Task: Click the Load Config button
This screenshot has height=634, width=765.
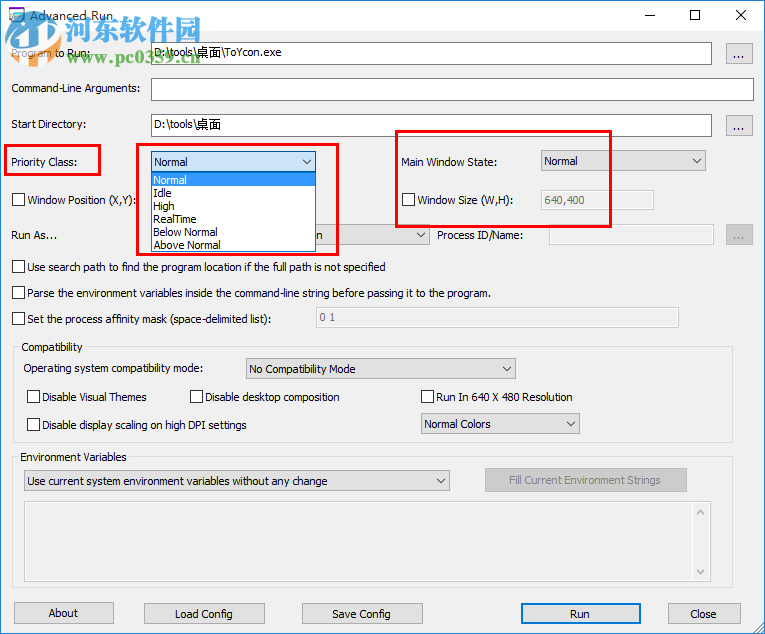Action: (x=204, y=614)
